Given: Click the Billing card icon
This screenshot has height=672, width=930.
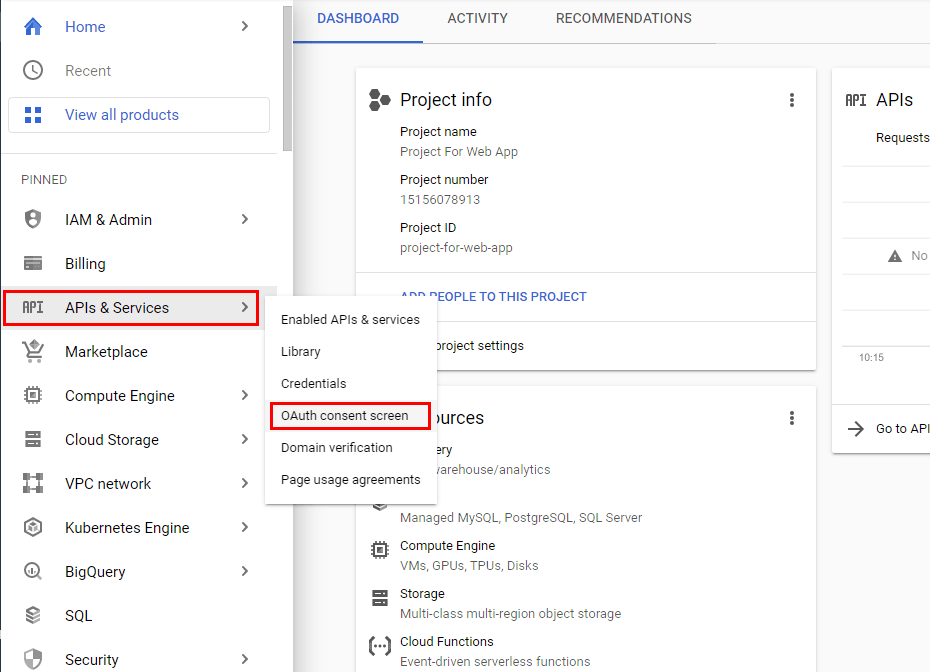Looking at the screenshot, I should click(33, 263).
